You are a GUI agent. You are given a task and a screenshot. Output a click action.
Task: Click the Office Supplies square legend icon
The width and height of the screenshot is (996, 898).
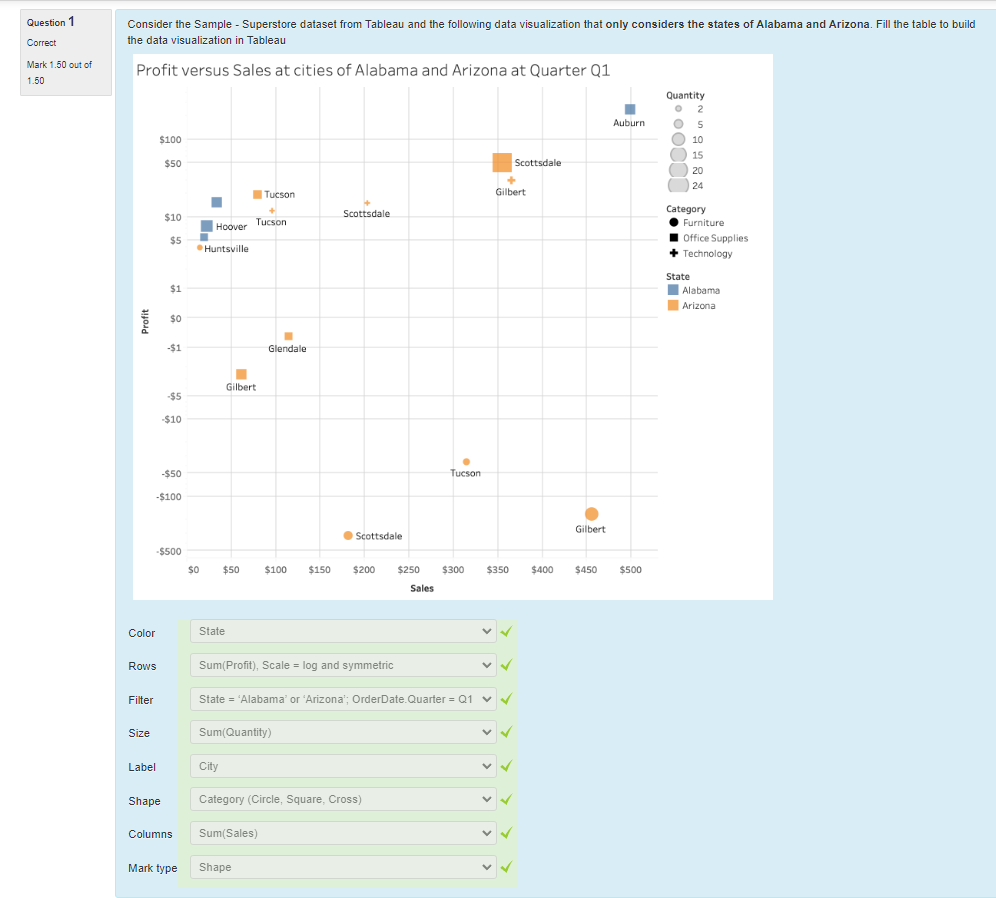[x=674, y=238]
